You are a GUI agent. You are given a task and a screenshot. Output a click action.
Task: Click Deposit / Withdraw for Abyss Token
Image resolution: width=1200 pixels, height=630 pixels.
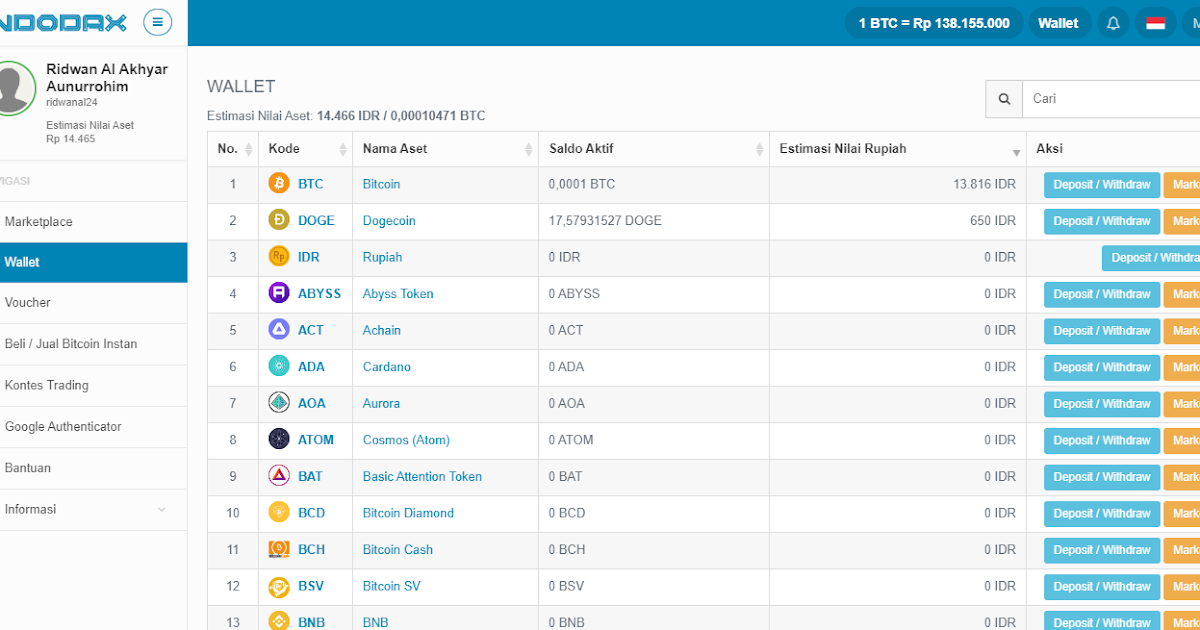pos(1102,295)
